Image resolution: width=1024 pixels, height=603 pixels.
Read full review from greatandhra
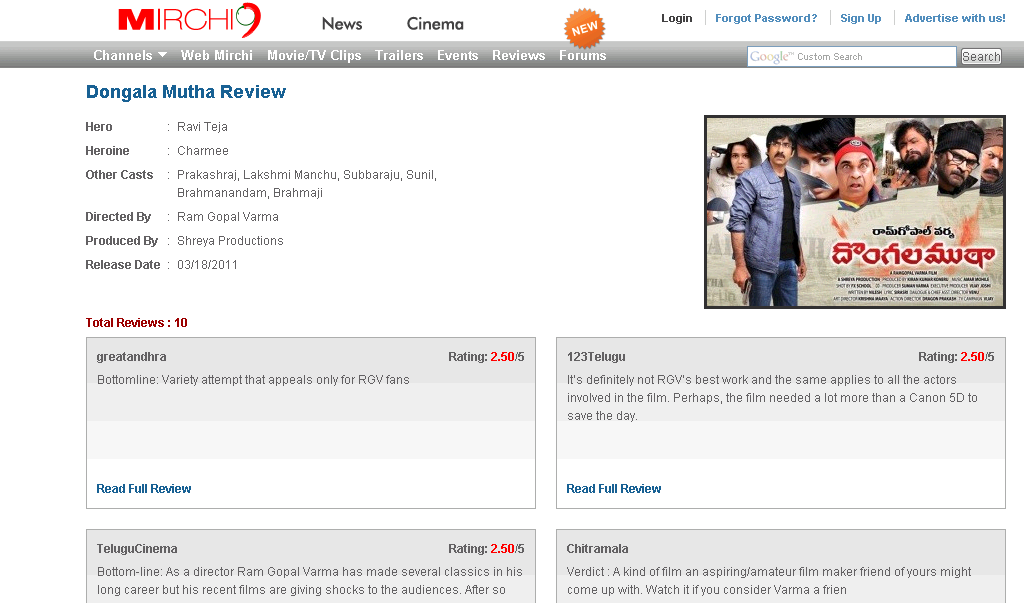coord(143,489)
